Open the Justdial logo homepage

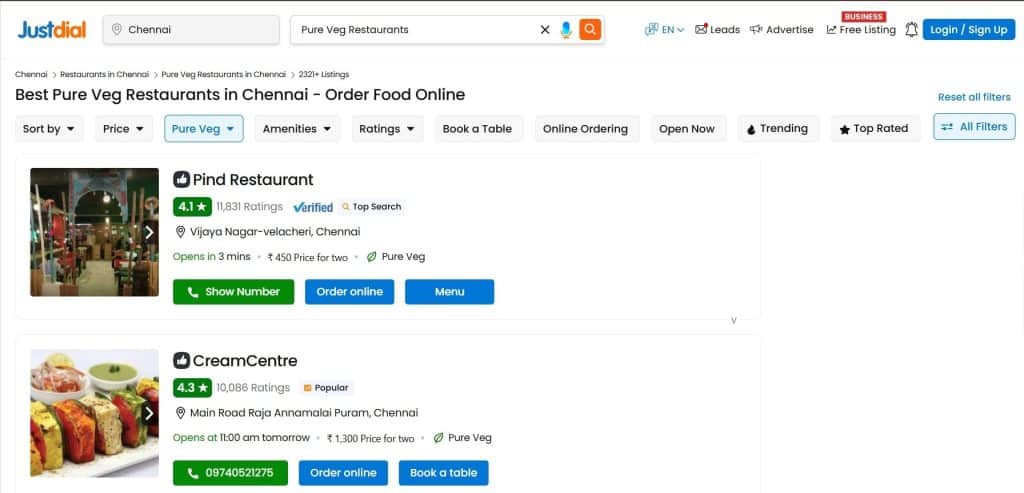(x=52, y=29)
